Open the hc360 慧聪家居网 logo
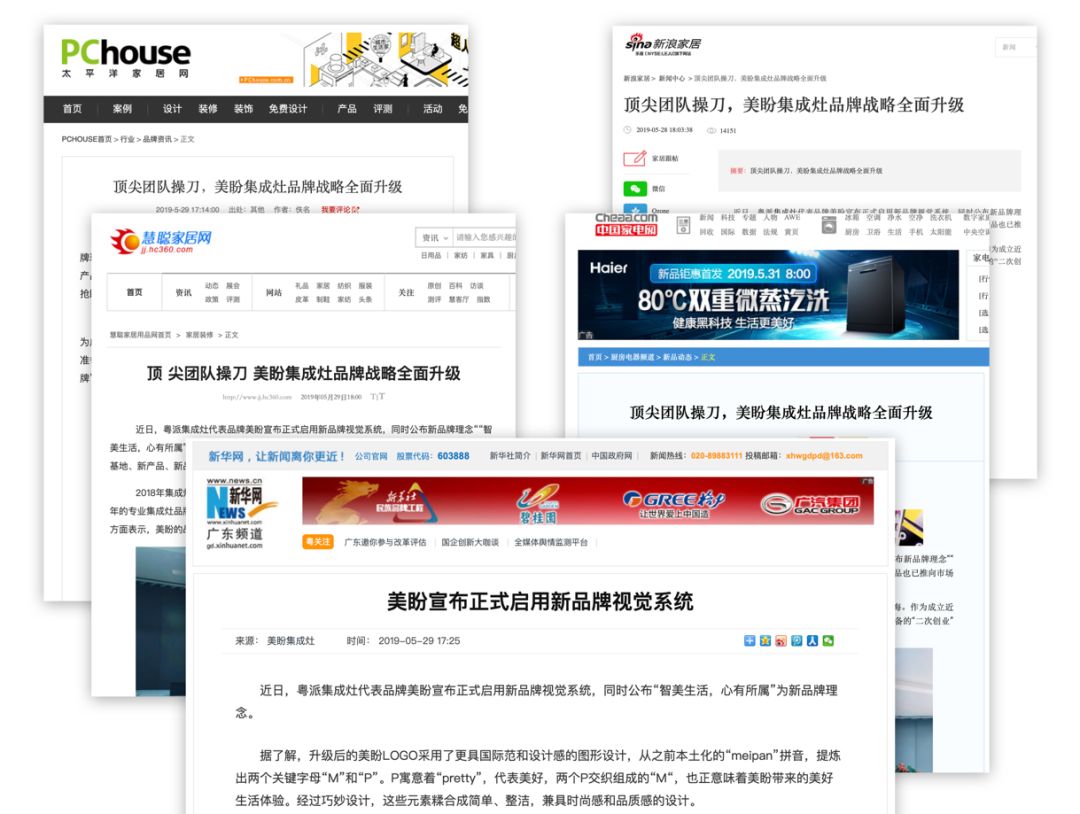This screenshot has height=814, width=1080. [161, 241]
